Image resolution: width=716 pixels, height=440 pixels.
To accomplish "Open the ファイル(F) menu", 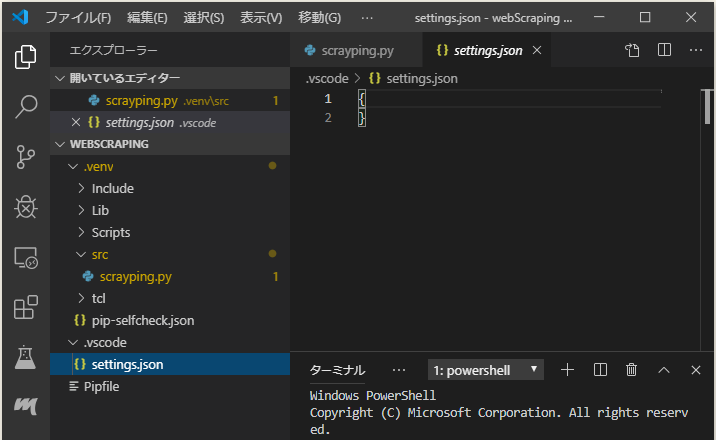I will 78,17.
